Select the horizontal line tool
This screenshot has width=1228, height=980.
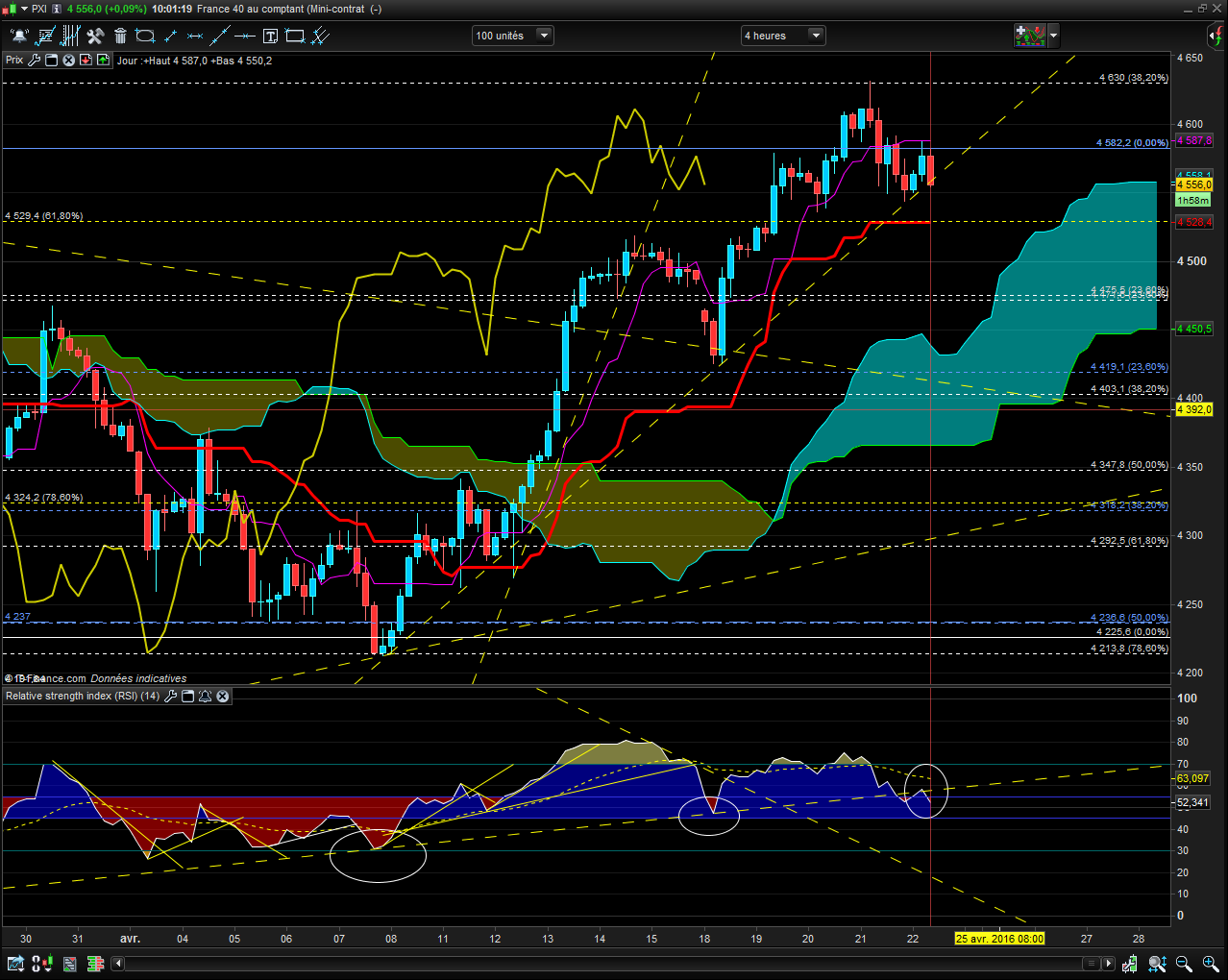(x=245, y=37)
